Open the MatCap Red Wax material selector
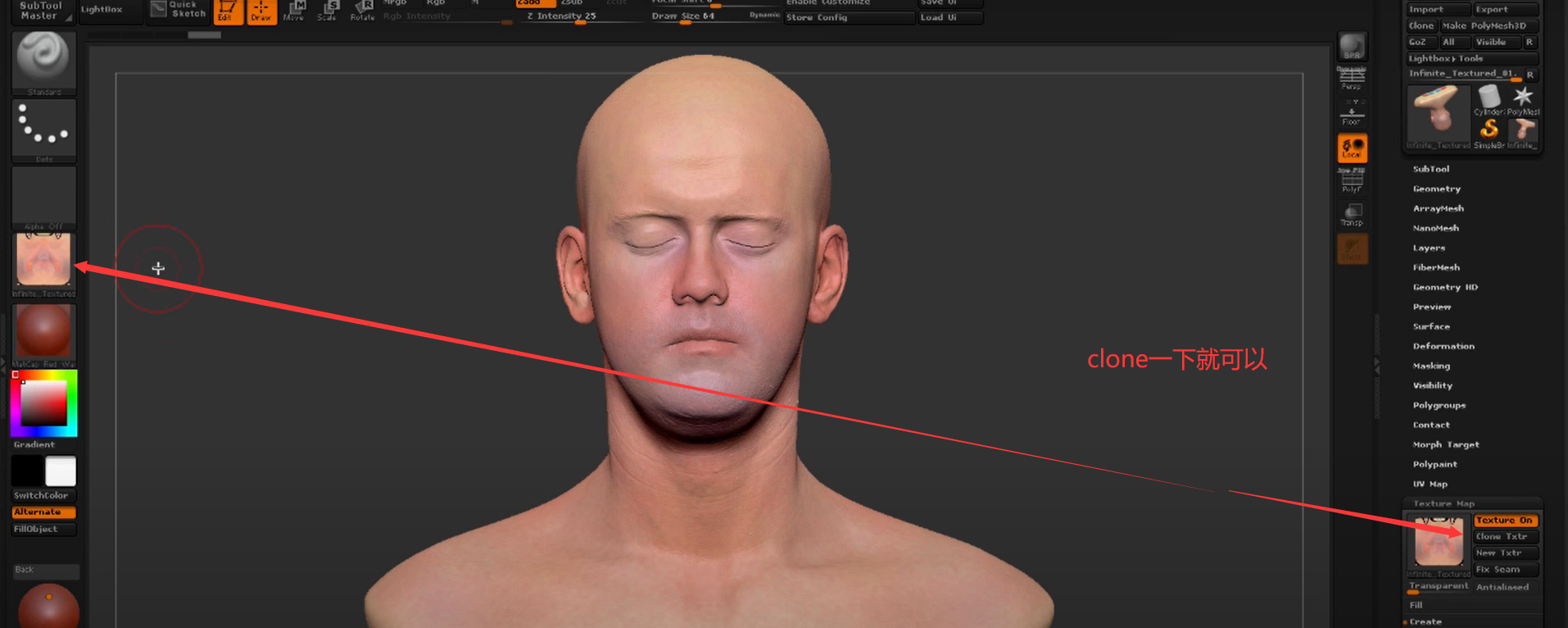Screen dimensions: 1568x628 (x=44, y=334)
